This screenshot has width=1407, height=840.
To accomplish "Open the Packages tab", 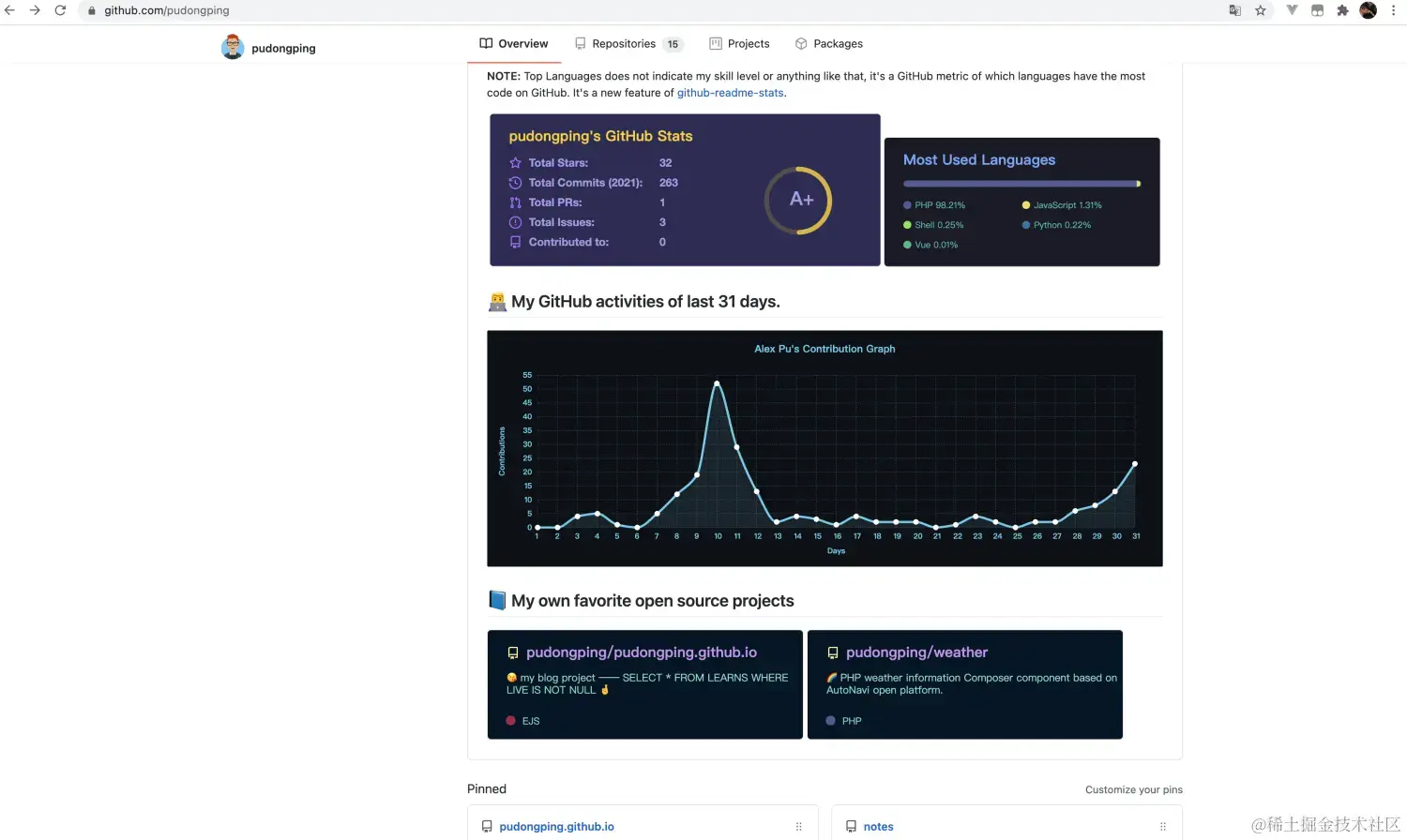I will pos(829,44).
